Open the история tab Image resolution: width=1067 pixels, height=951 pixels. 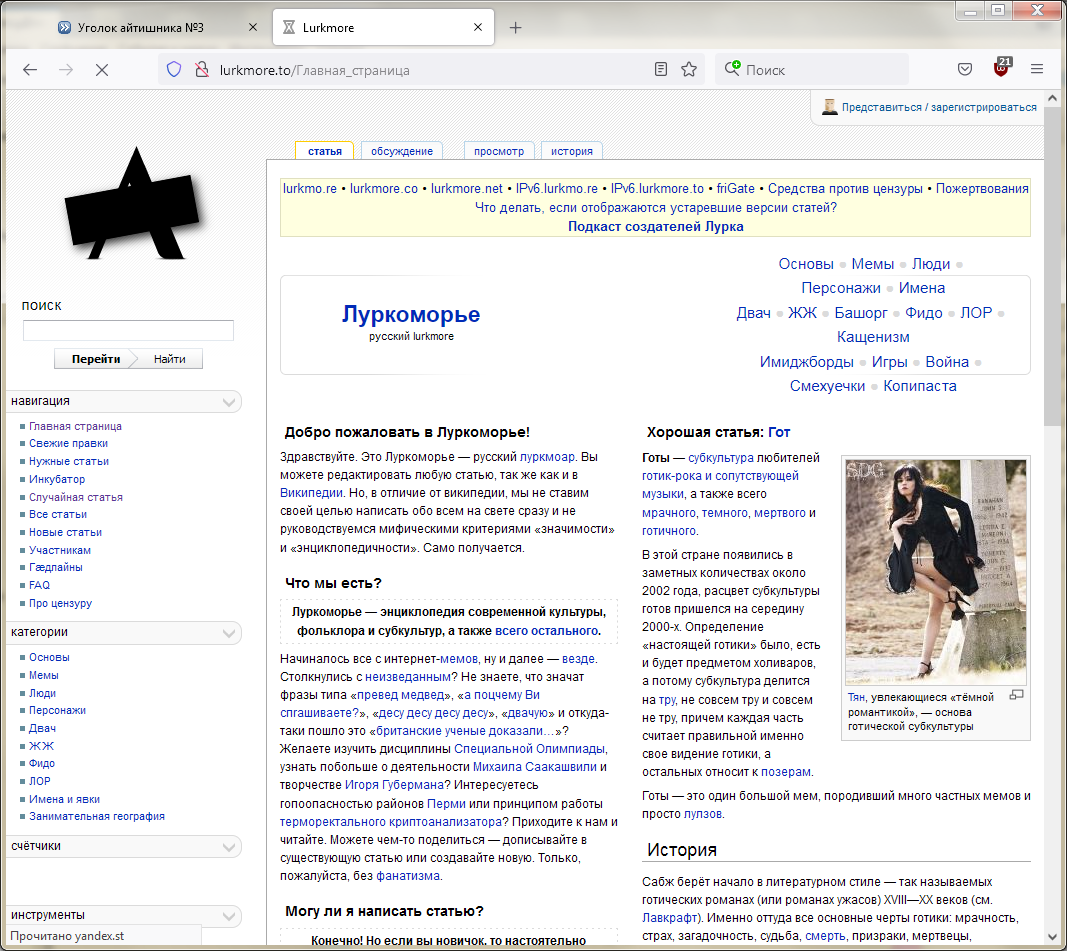(572, 151)
